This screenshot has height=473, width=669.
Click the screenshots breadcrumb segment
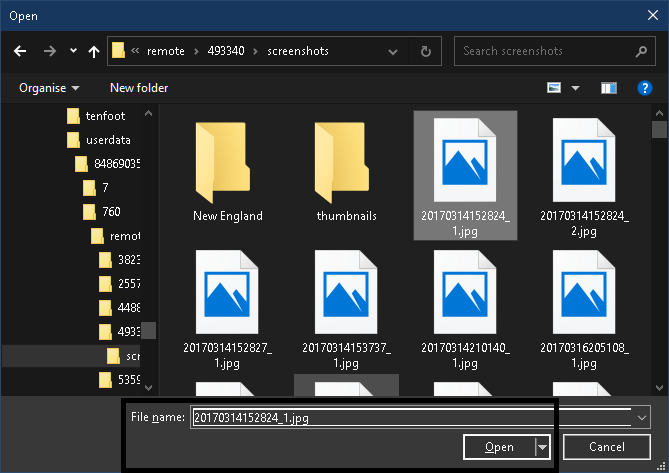[x=298, y=51]
